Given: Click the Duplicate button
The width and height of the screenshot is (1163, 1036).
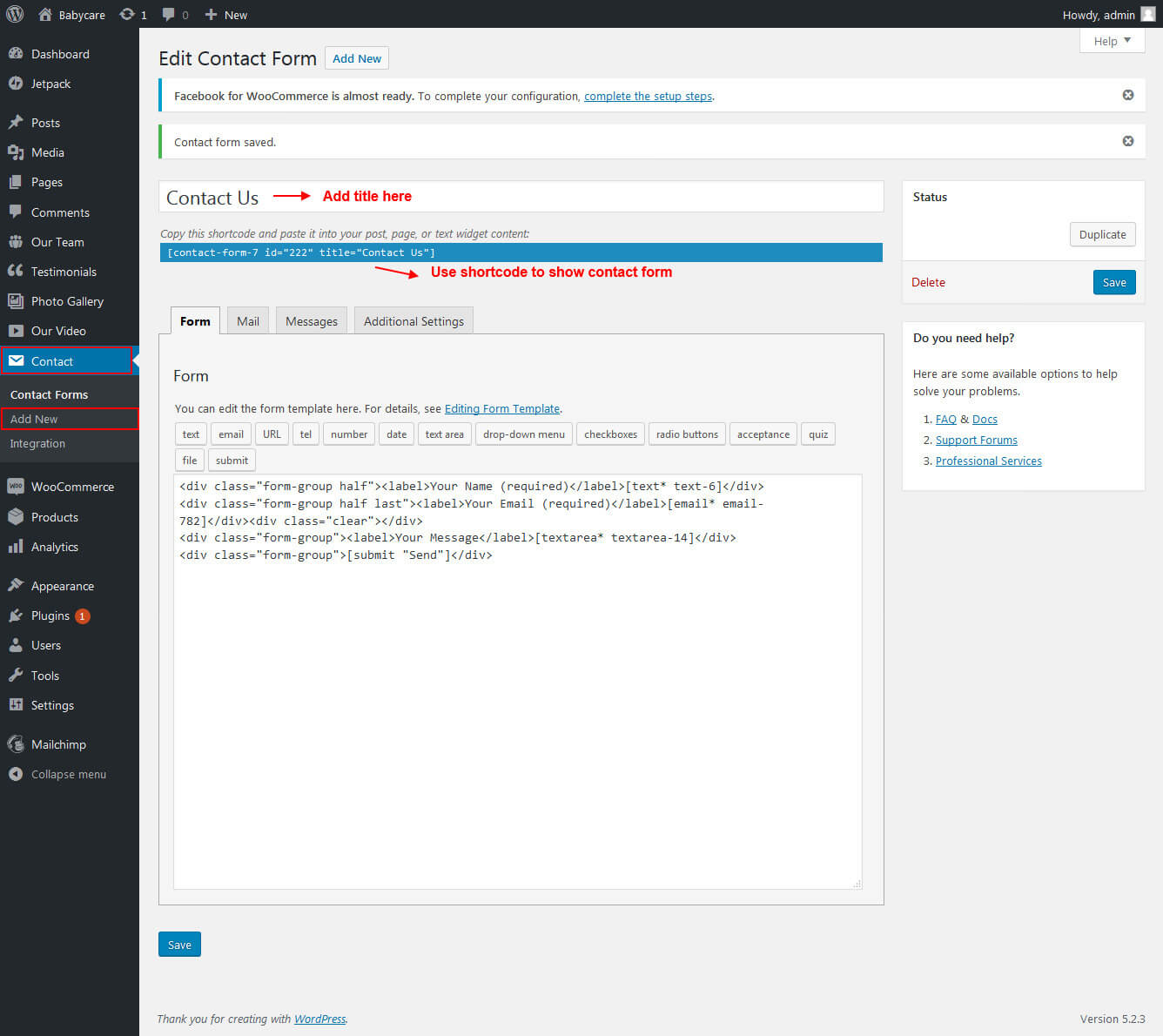Looking at the screenshot, I should click(x=1102, y=234).
